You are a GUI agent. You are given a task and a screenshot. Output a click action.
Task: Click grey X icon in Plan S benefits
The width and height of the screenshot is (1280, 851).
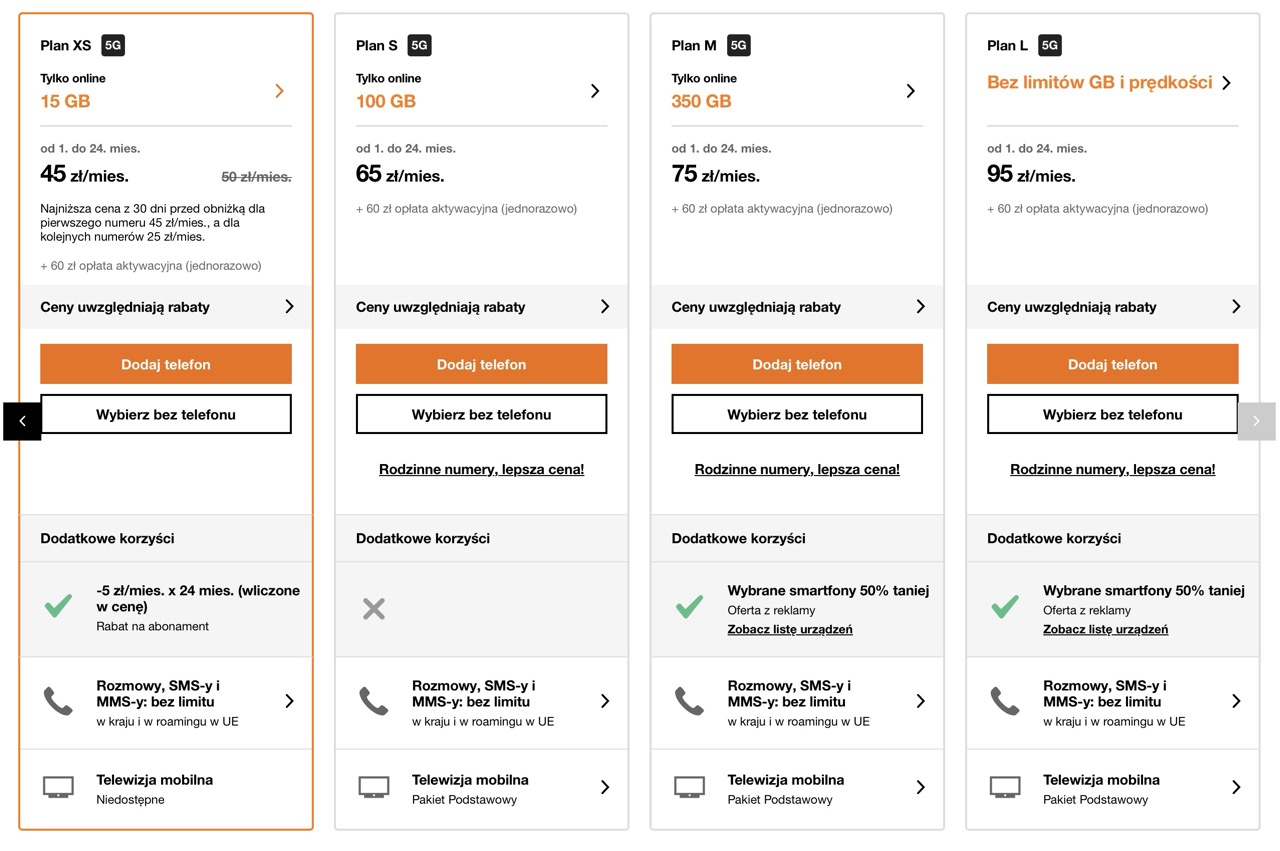(374, 608)
